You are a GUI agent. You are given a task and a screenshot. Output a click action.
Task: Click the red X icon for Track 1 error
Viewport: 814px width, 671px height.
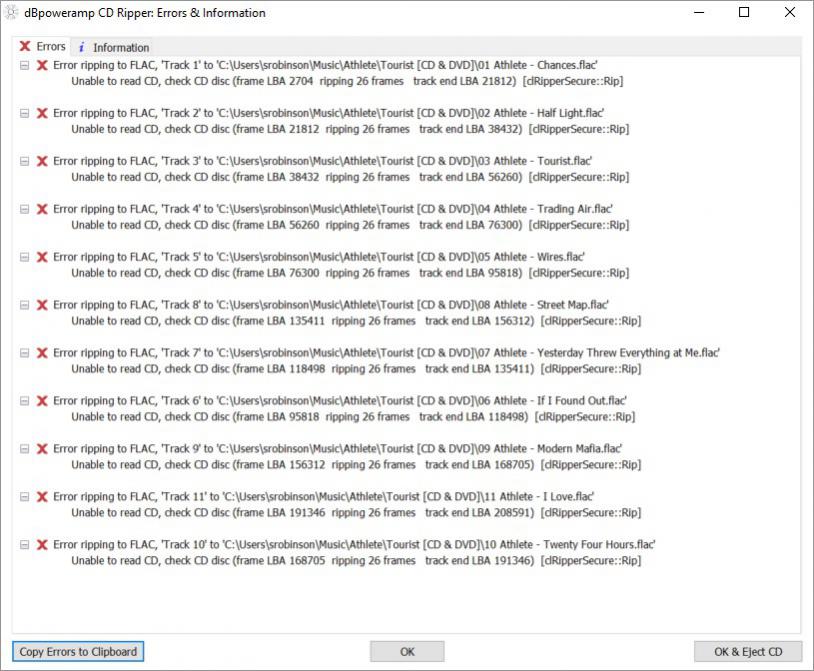(42, 65)
